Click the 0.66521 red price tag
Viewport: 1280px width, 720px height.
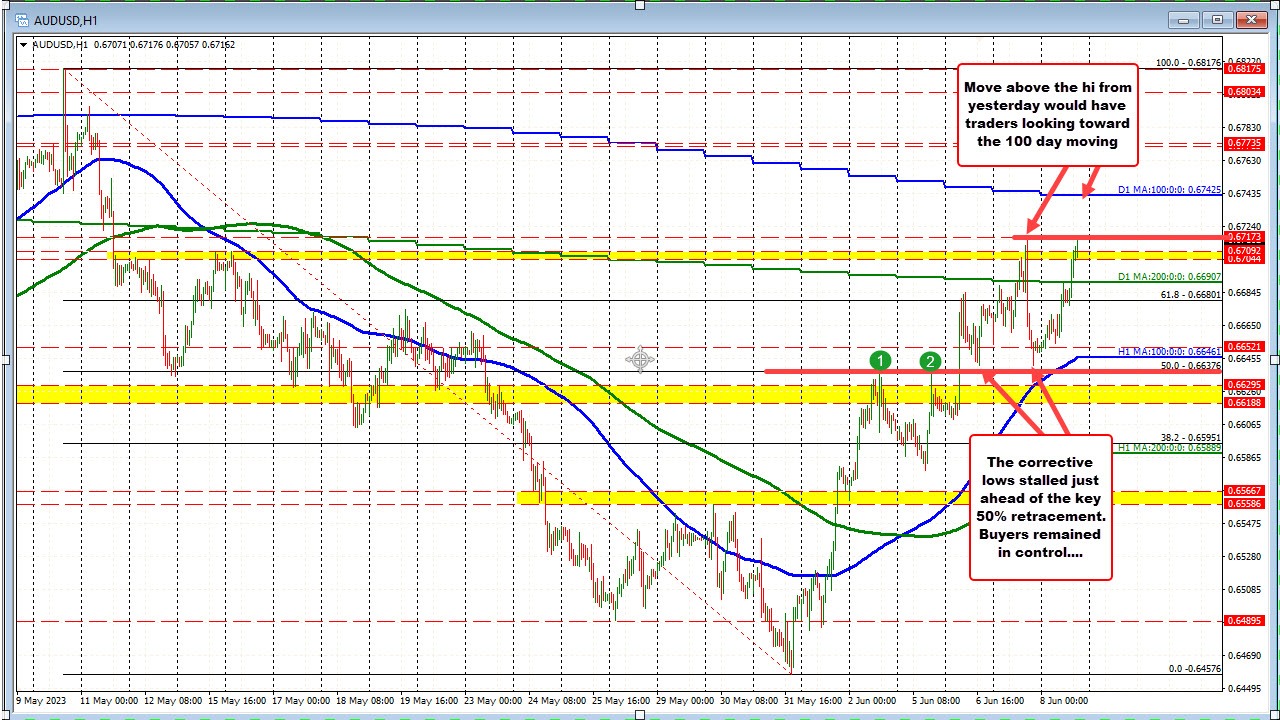click(x=1244, y=347)
